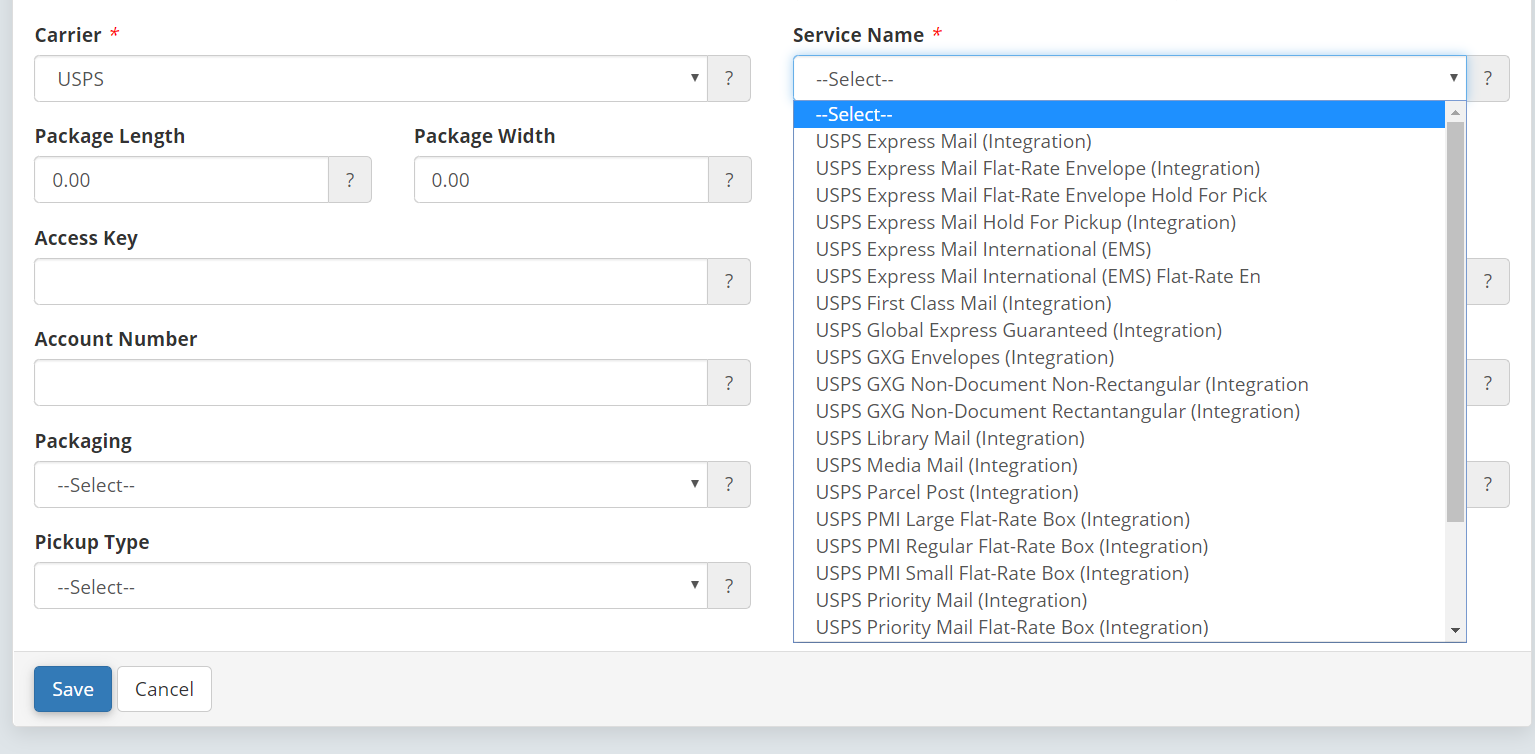Select USPS PMI Small Flat-Rate Box (Integration)
The height and width of the screenshot is (754, 1535).
click(1120, 573)
